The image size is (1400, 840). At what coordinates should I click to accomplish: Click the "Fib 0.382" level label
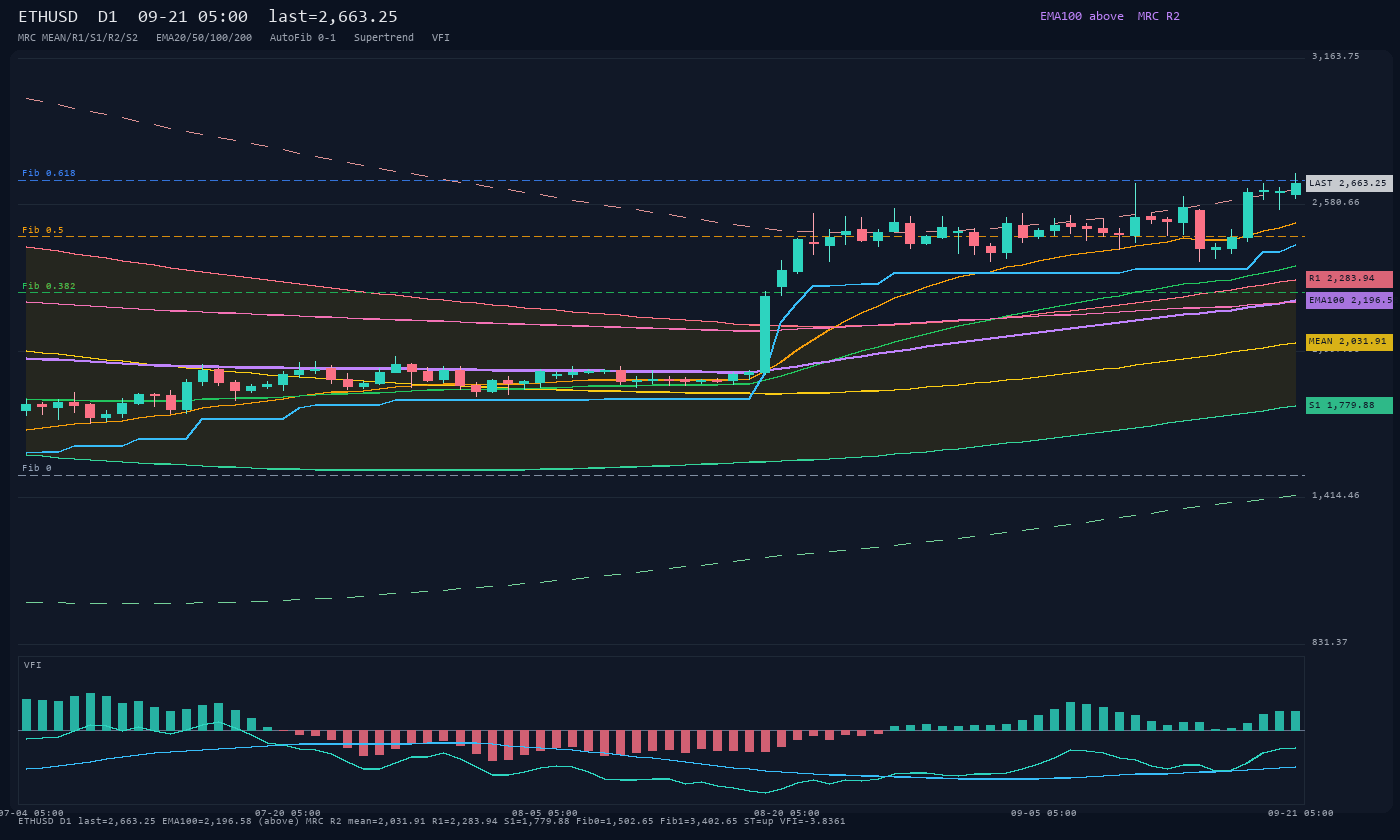[49, 286]
